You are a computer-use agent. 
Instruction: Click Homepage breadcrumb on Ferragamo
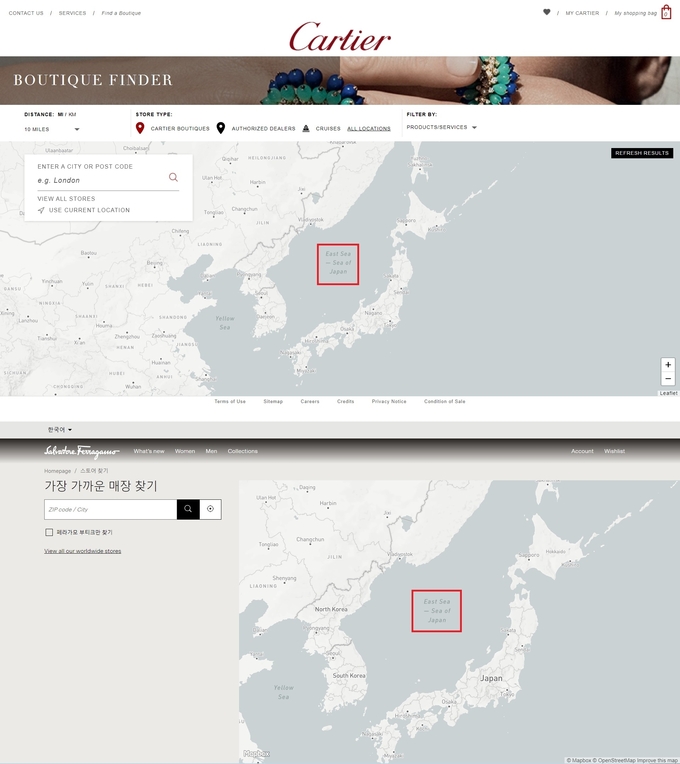point(57,471)
